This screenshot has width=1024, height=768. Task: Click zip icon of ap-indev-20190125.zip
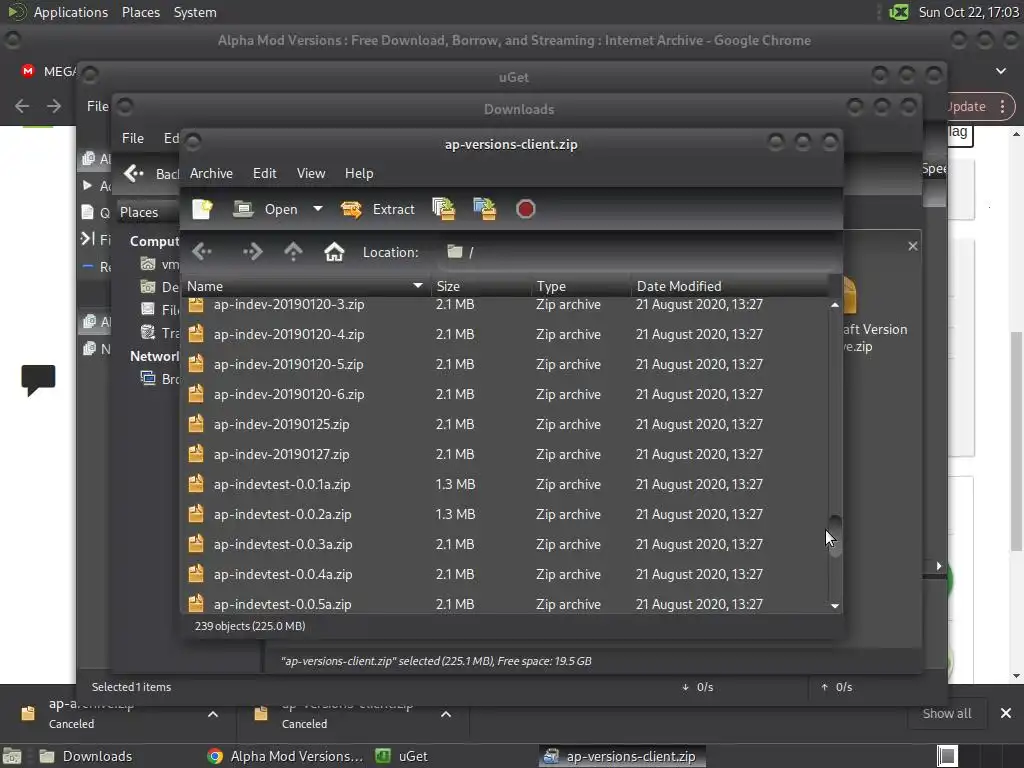[x=196, y=423]
